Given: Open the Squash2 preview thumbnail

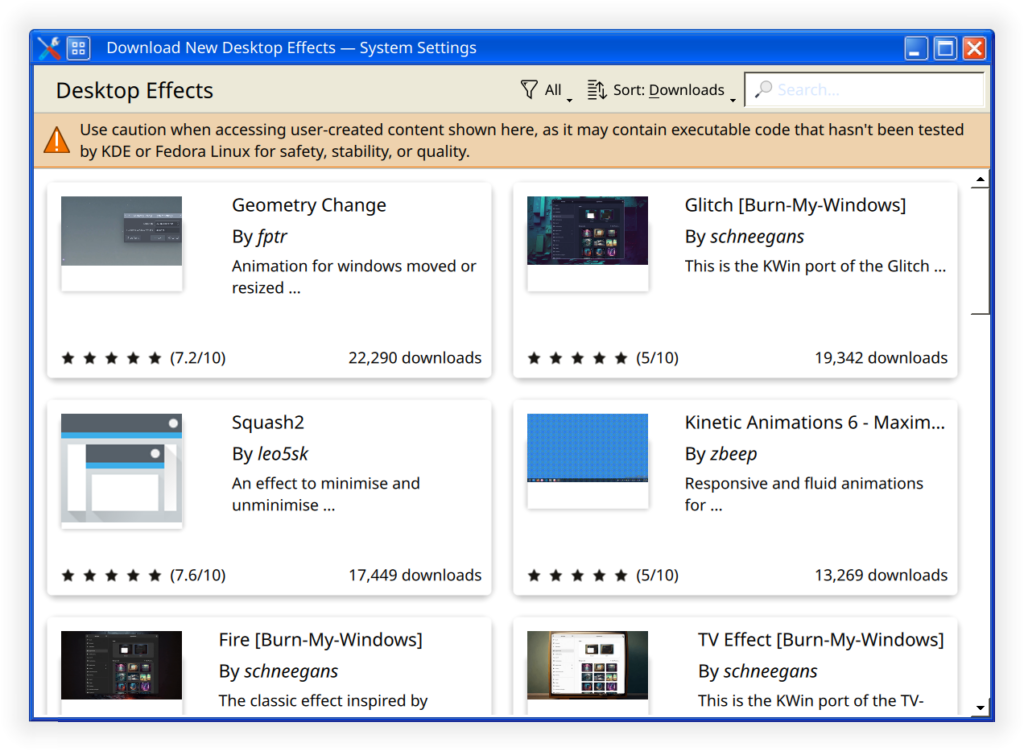Looking at the screenshot, I should (121, 470).
